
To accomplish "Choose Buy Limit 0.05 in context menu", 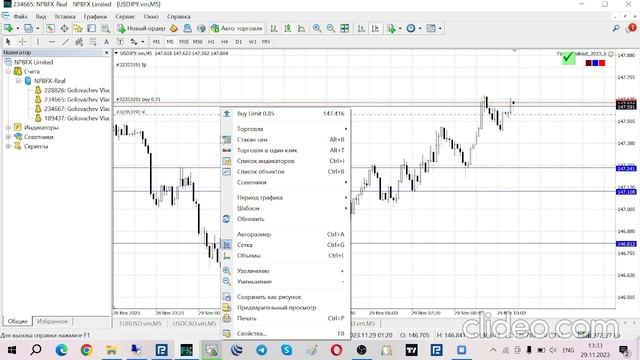I will tap(285, 113).
